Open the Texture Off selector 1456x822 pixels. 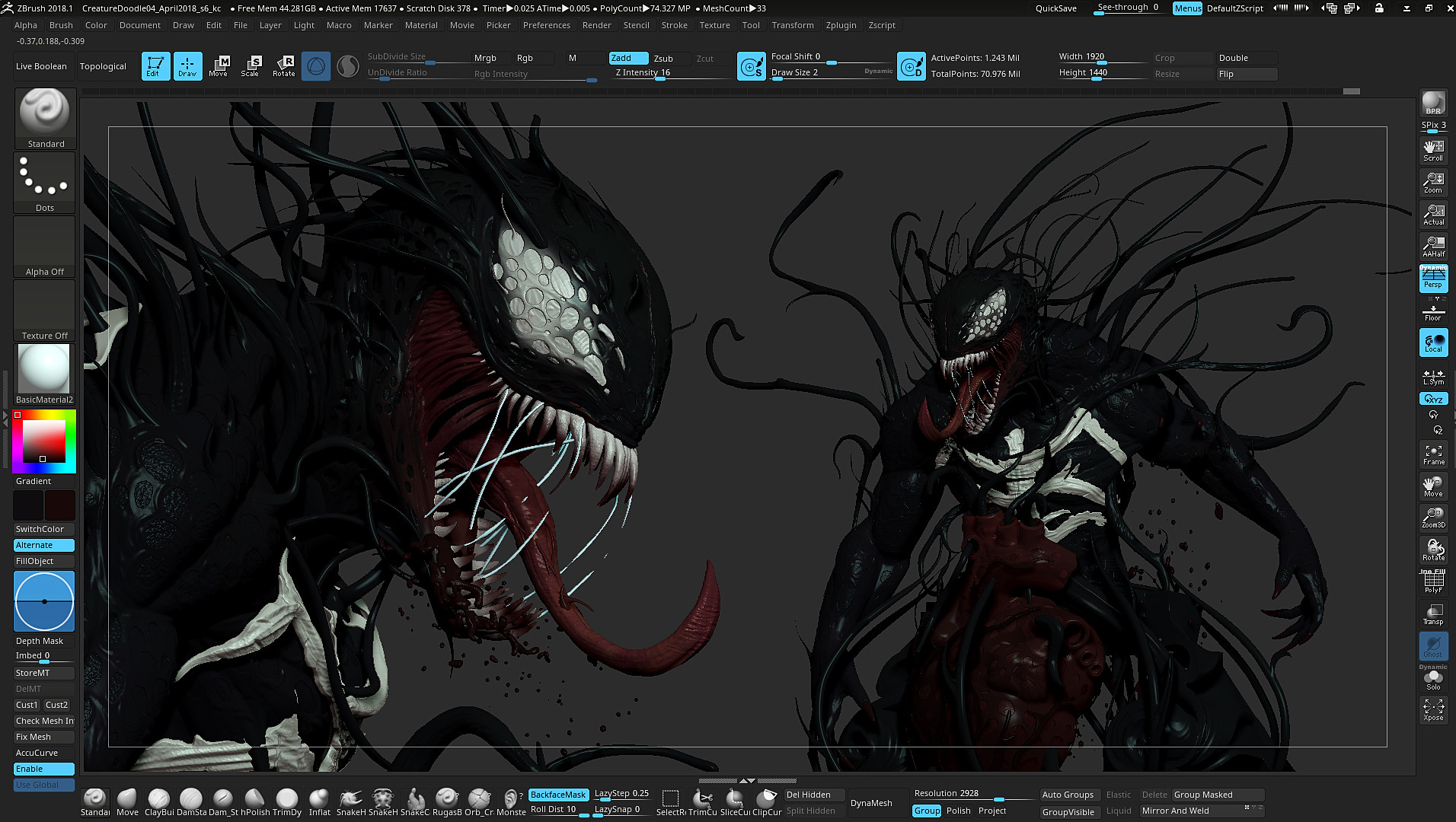tap(45, 310)
